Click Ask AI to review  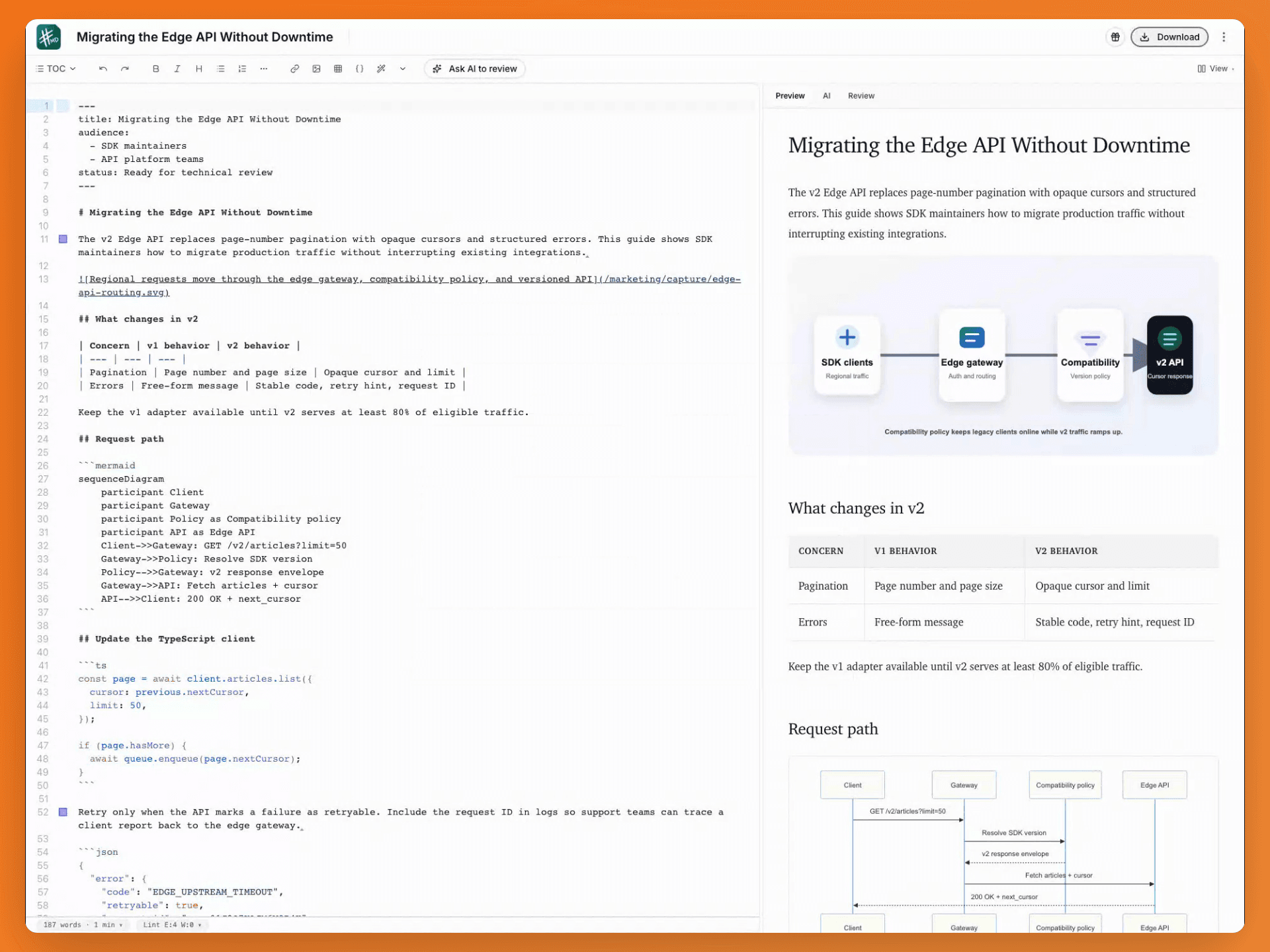475,69
